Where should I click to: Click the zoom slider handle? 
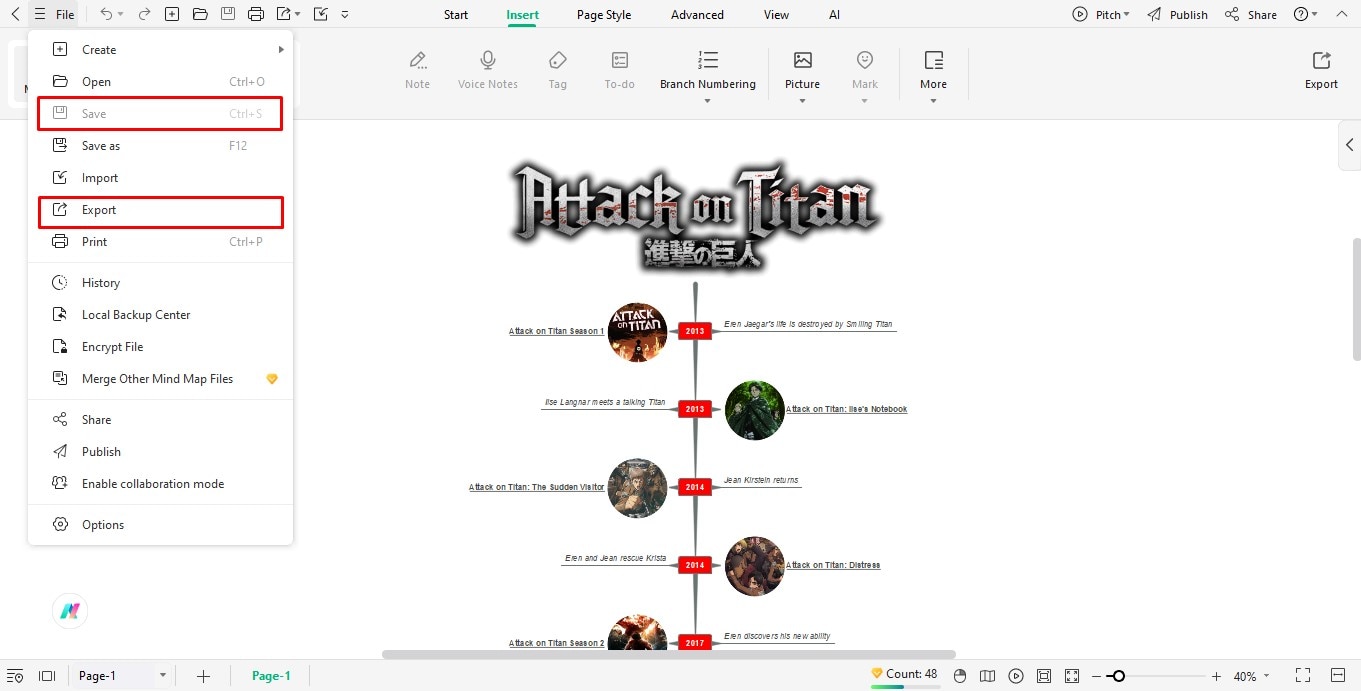1118,676
